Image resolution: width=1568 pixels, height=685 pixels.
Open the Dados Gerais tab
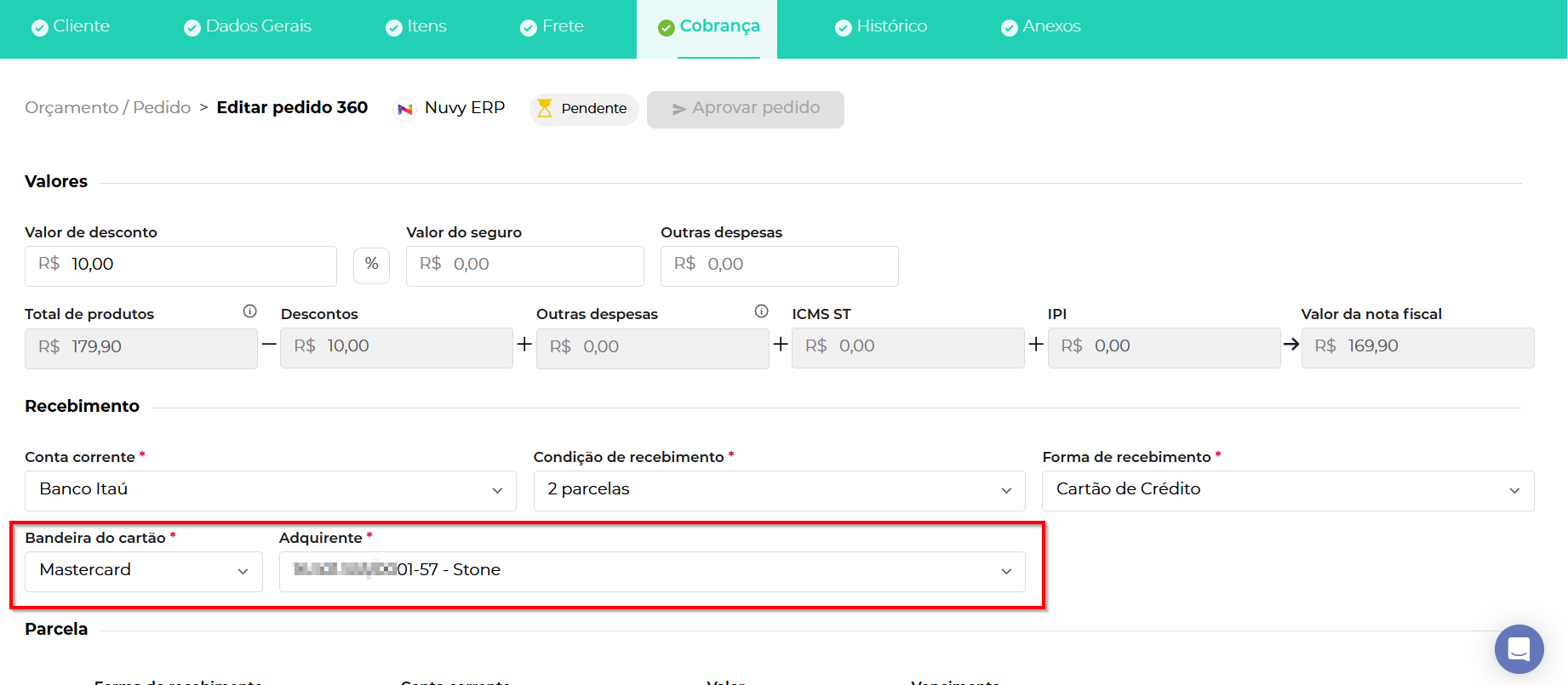248,26
